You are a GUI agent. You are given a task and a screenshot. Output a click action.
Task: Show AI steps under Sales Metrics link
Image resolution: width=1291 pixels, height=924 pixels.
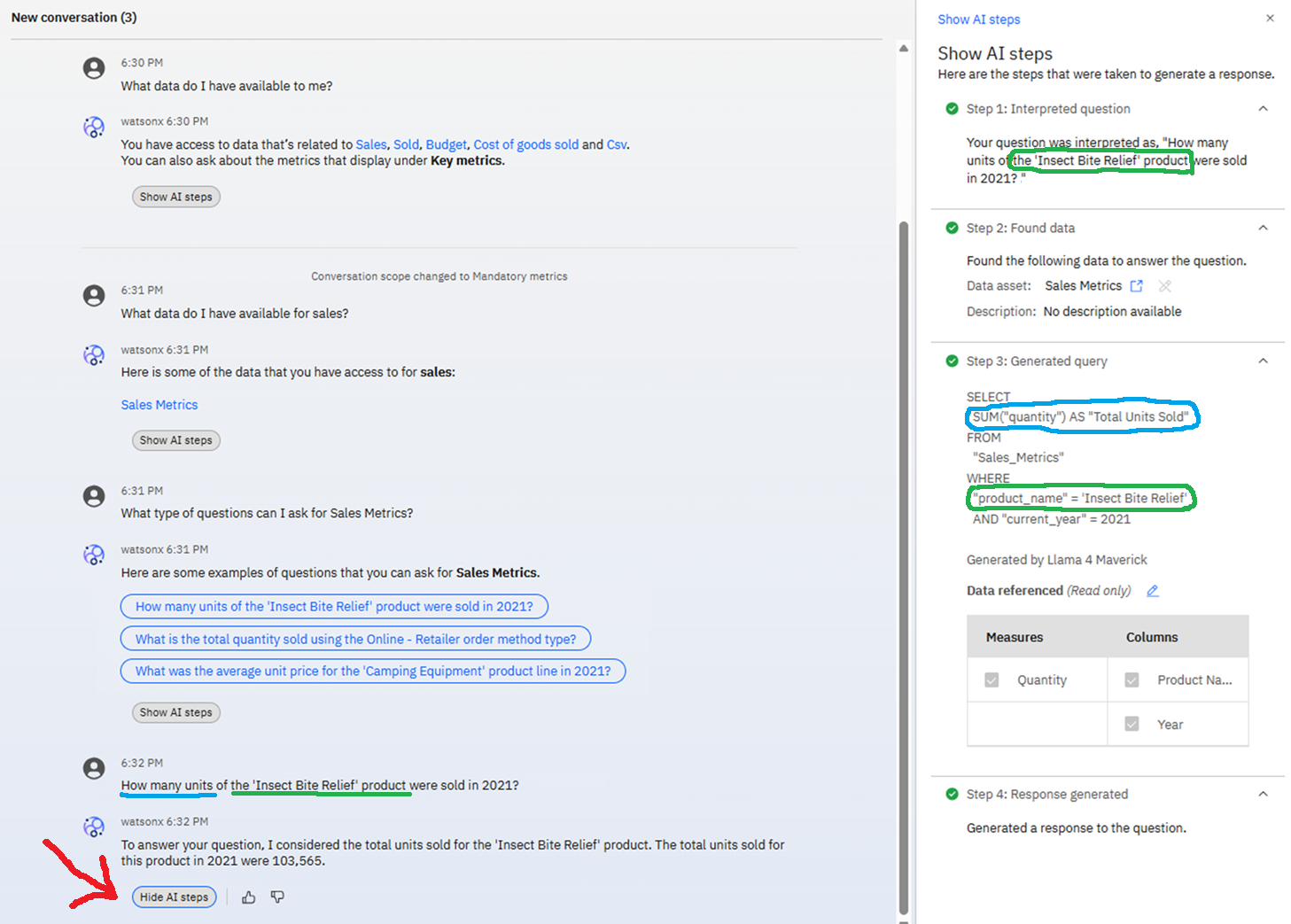coord(175,440)
